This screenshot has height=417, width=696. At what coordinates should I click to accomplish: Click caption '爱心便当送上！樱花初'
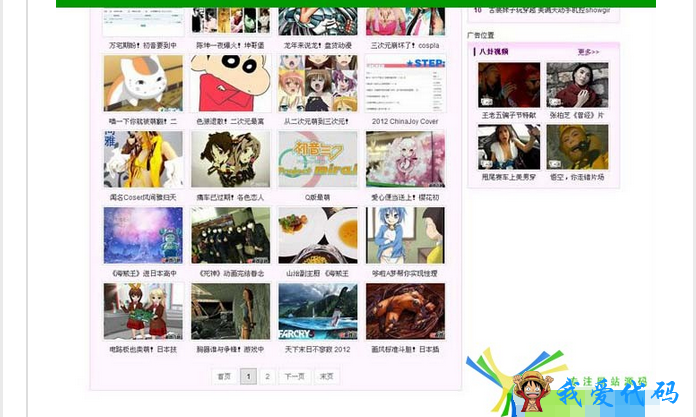coord(405,197)
